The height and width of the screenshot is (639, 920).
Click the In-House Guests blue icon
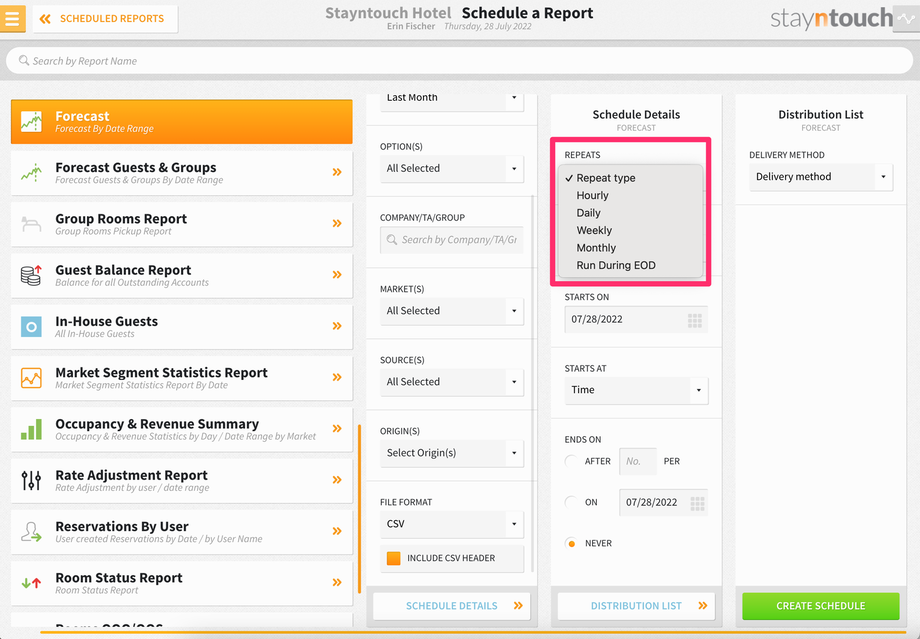coord(31,326)
